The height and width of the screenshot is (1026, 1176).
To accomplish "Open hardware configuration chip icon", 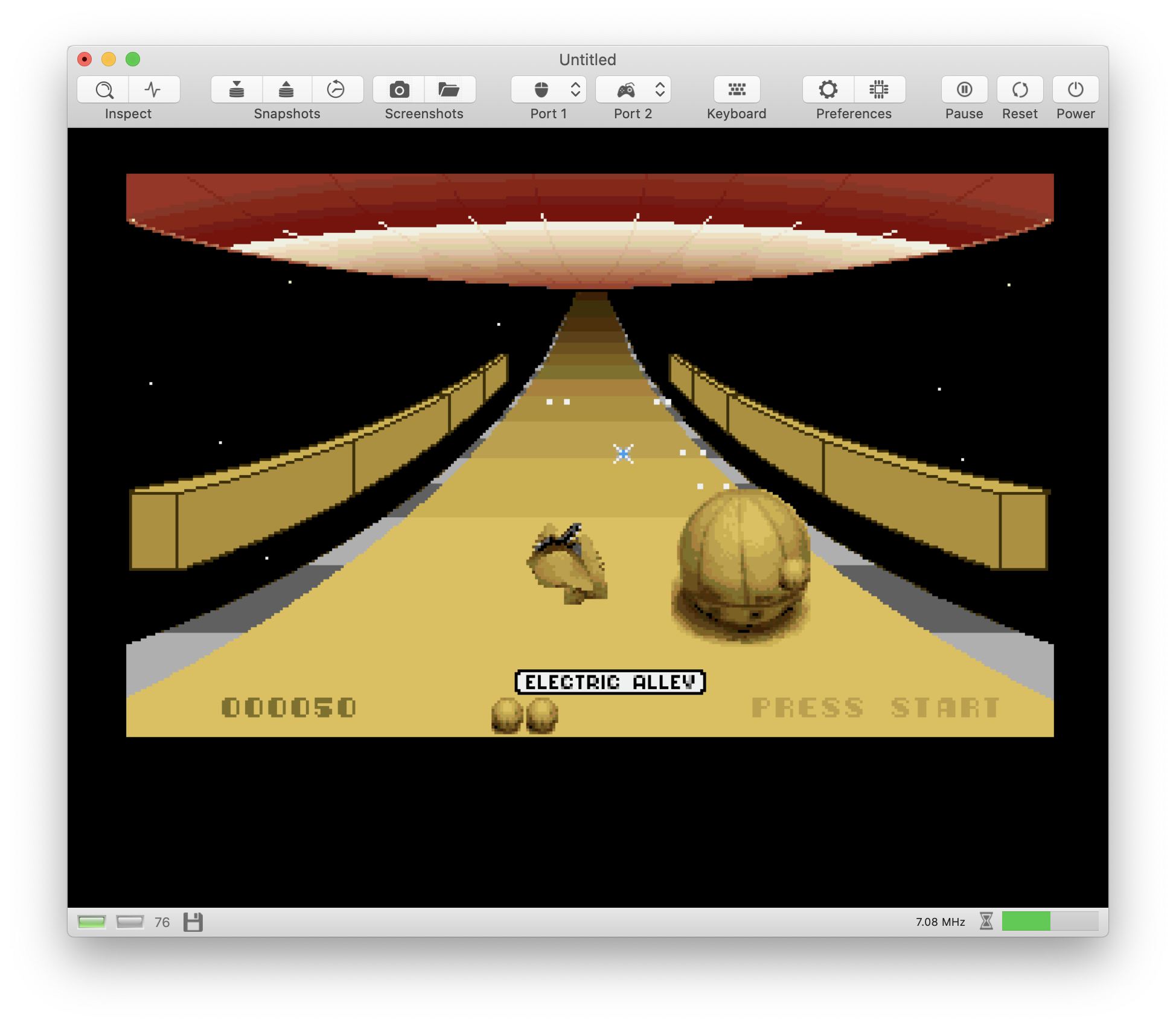I will tap(879, 89).
